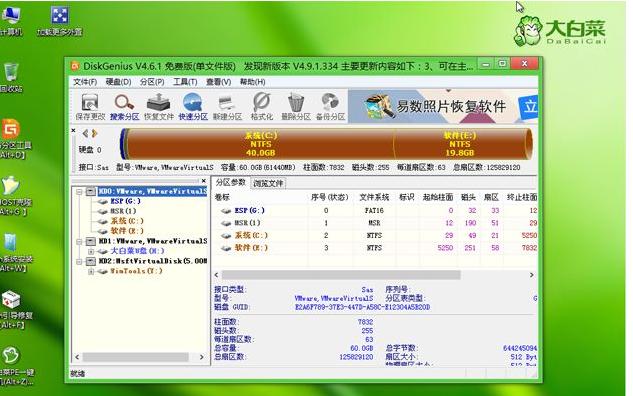
Task: Open the Recycle Bin (回收站) desktop icon
Action: pyautogui.click(x=11, y=78)
